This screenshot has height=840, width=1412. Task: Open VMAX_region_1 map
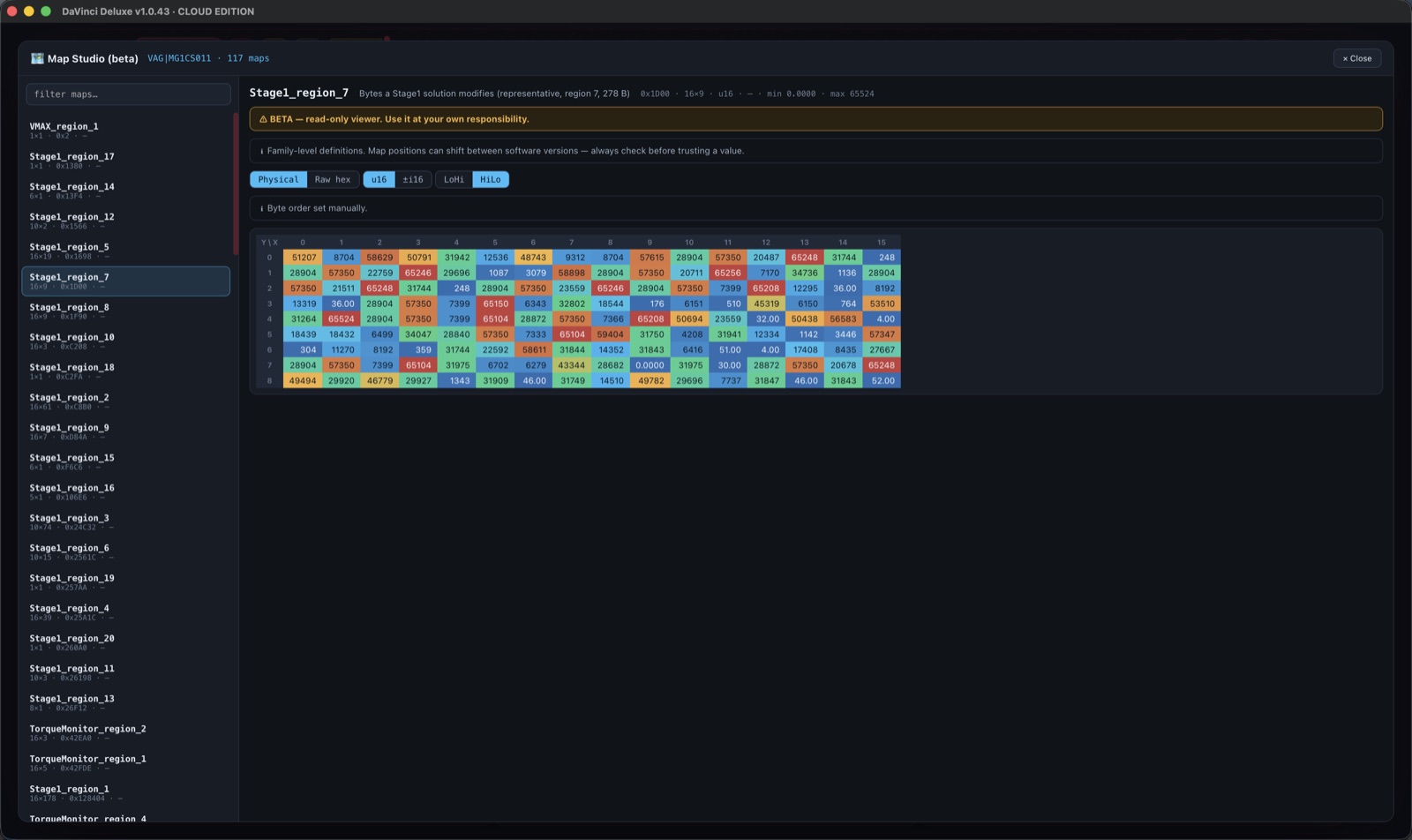point(125,131)
